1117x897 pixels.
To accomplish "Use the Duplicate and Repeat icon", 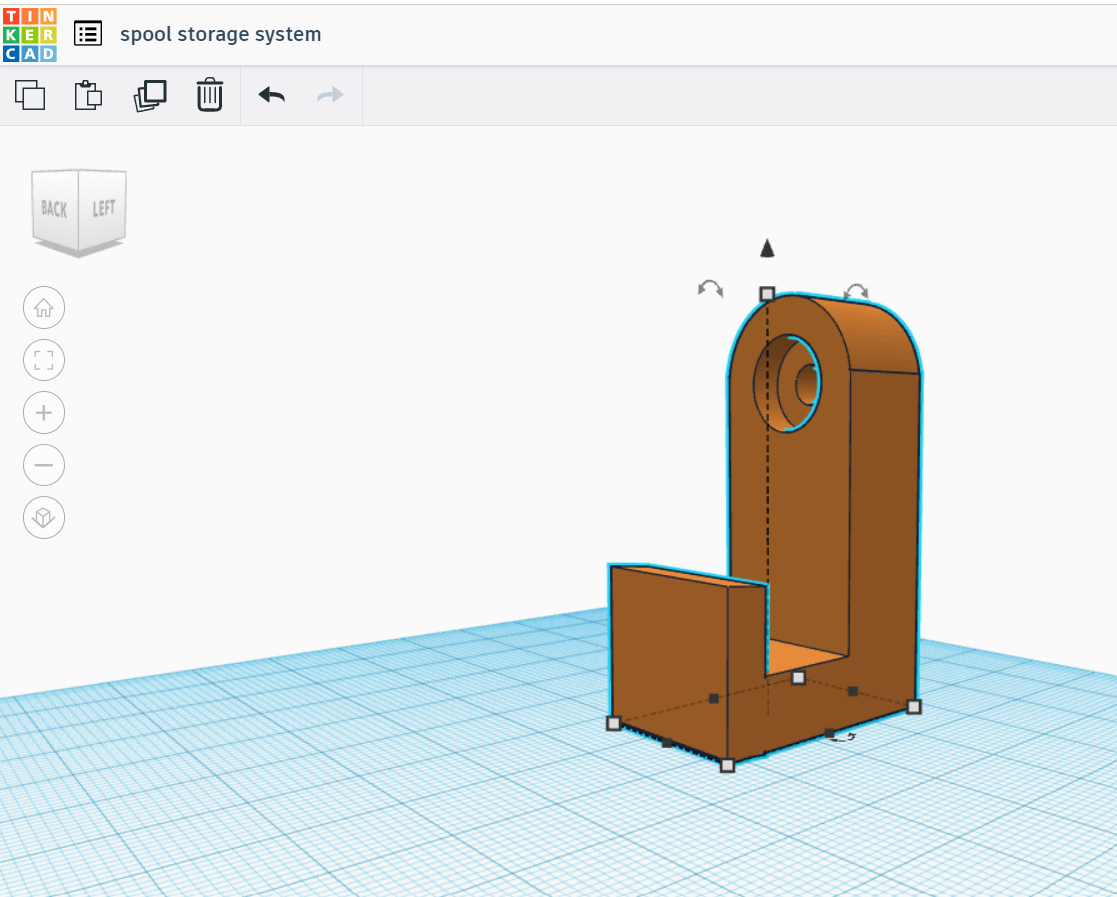I will (x=148, y=95).
